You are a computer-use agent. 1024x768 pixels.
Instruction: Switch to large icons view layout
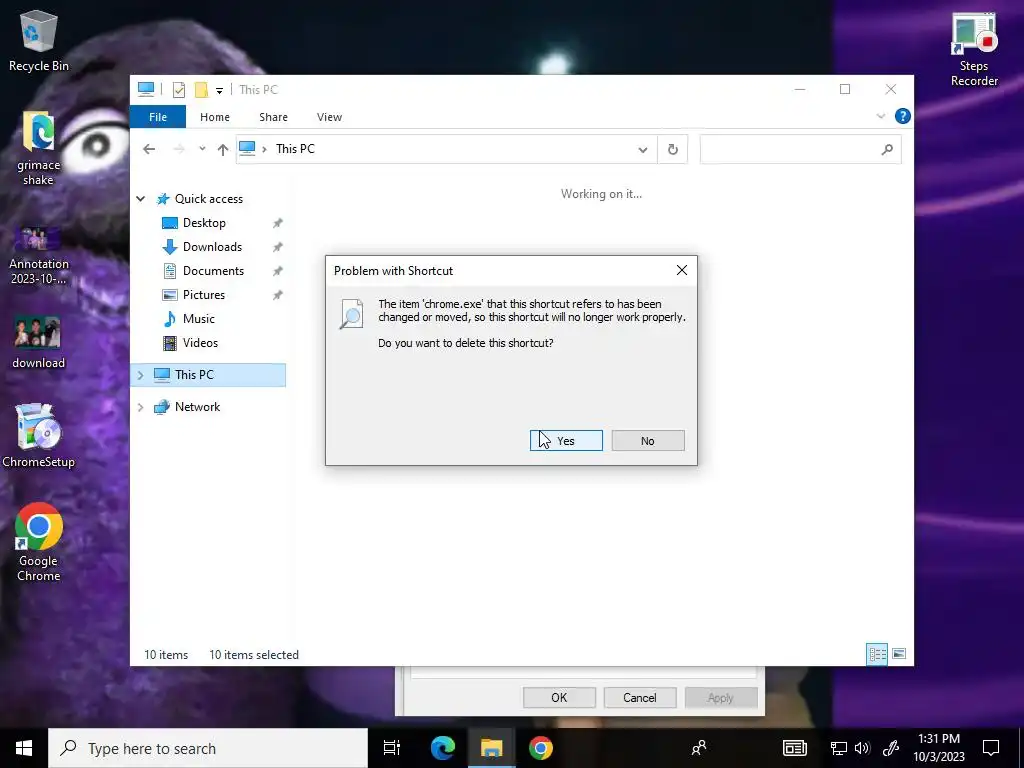899,654
